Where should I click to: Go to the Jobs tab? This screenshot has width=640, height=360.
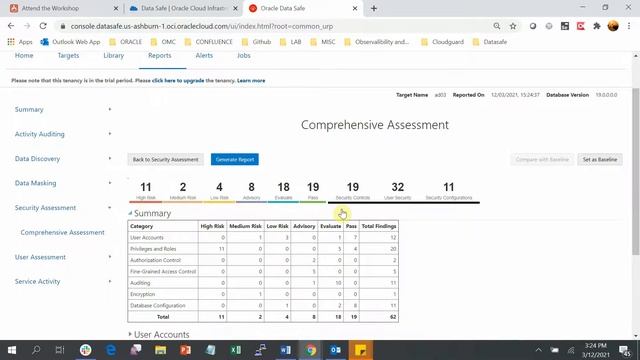click(x=244, y=56)
